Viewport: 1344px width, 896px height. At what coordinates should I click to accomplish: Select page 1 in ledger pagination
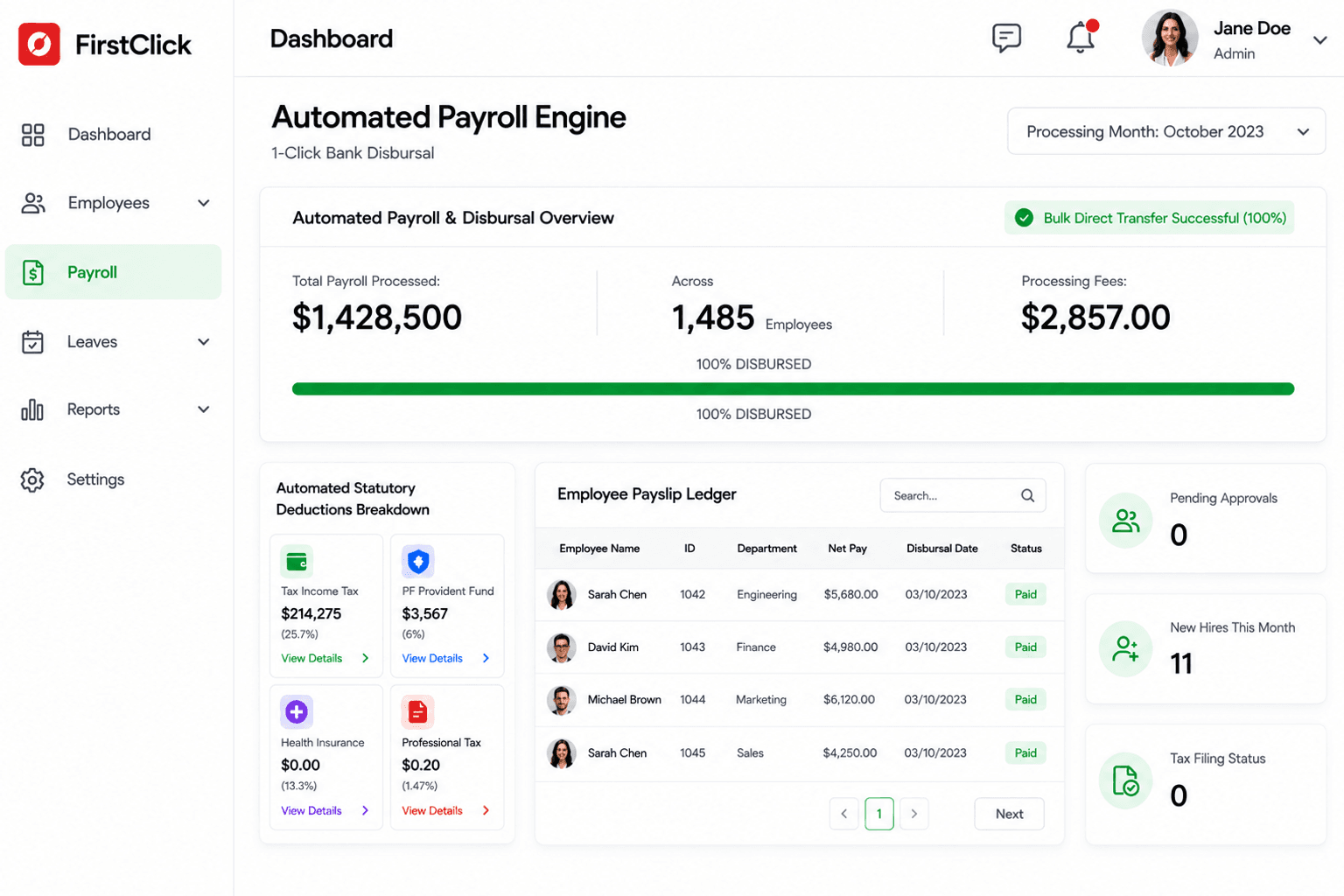pos(879,814)
